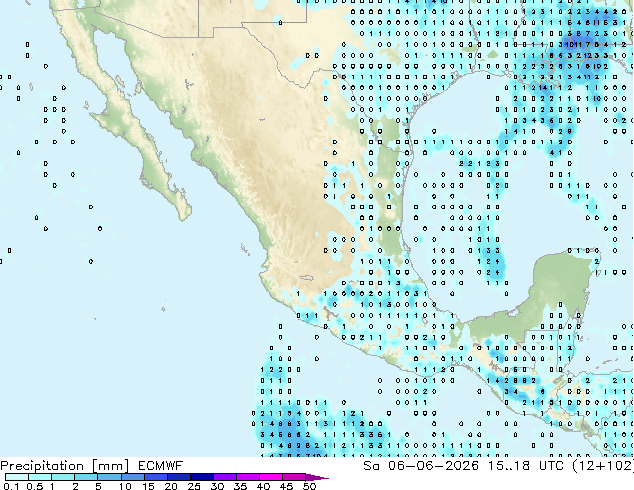Click the 0.5–1 mm legend swatch
634x490 pixels.
click(40, 477)
